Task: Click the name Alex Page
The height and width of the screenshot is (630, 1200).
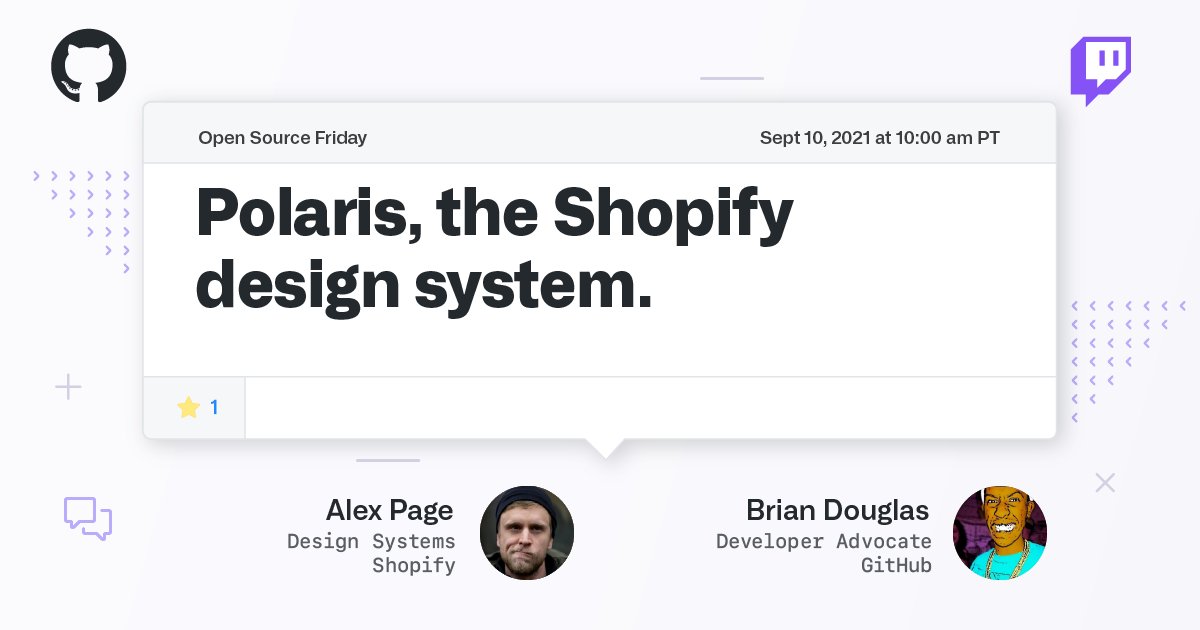Action: click(389, 510)
